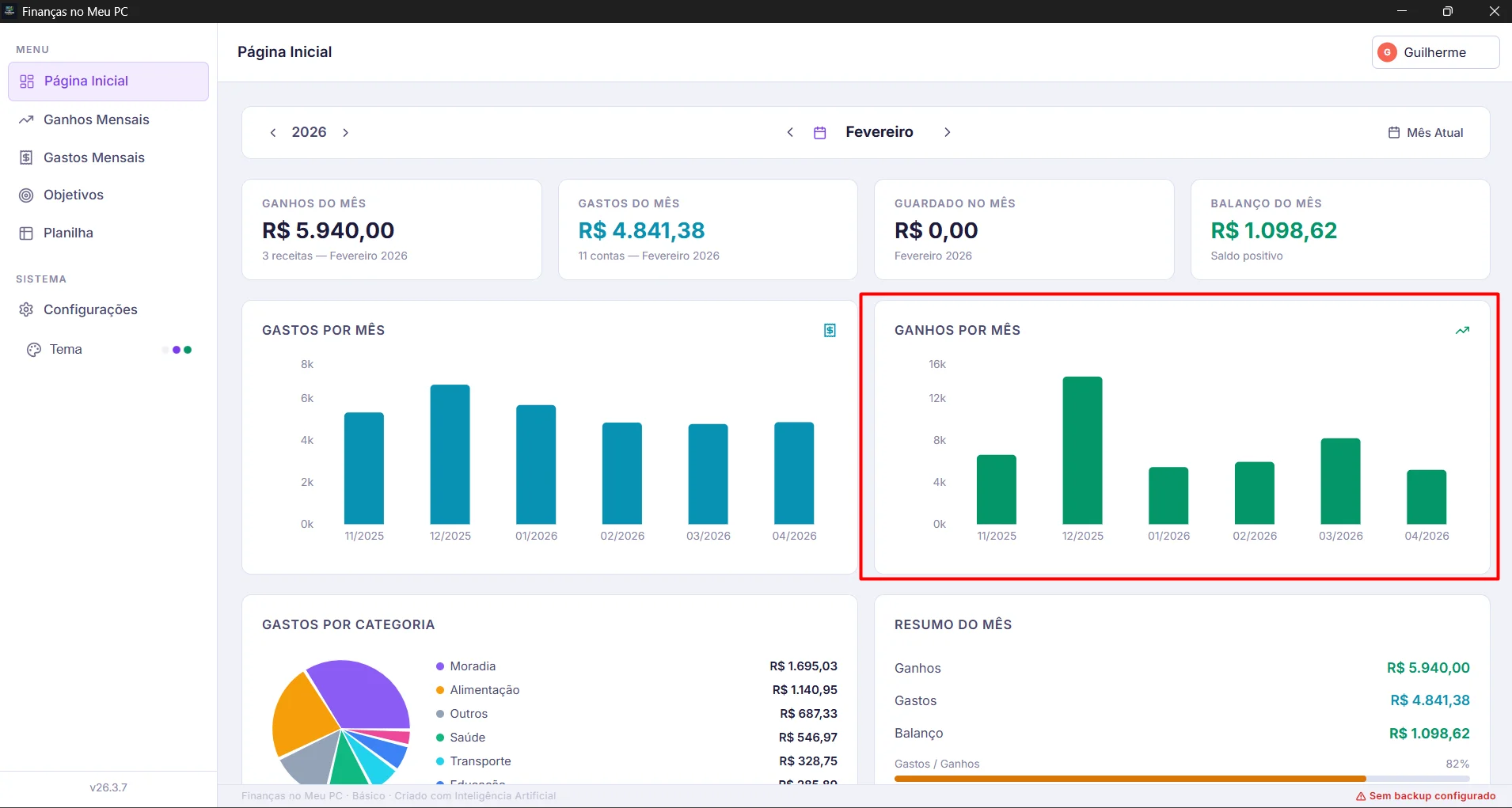Click the receipt icon in Gastos Por Mês card
The height and width of the screenshot is (808, 1512).
tap(830, 330)
